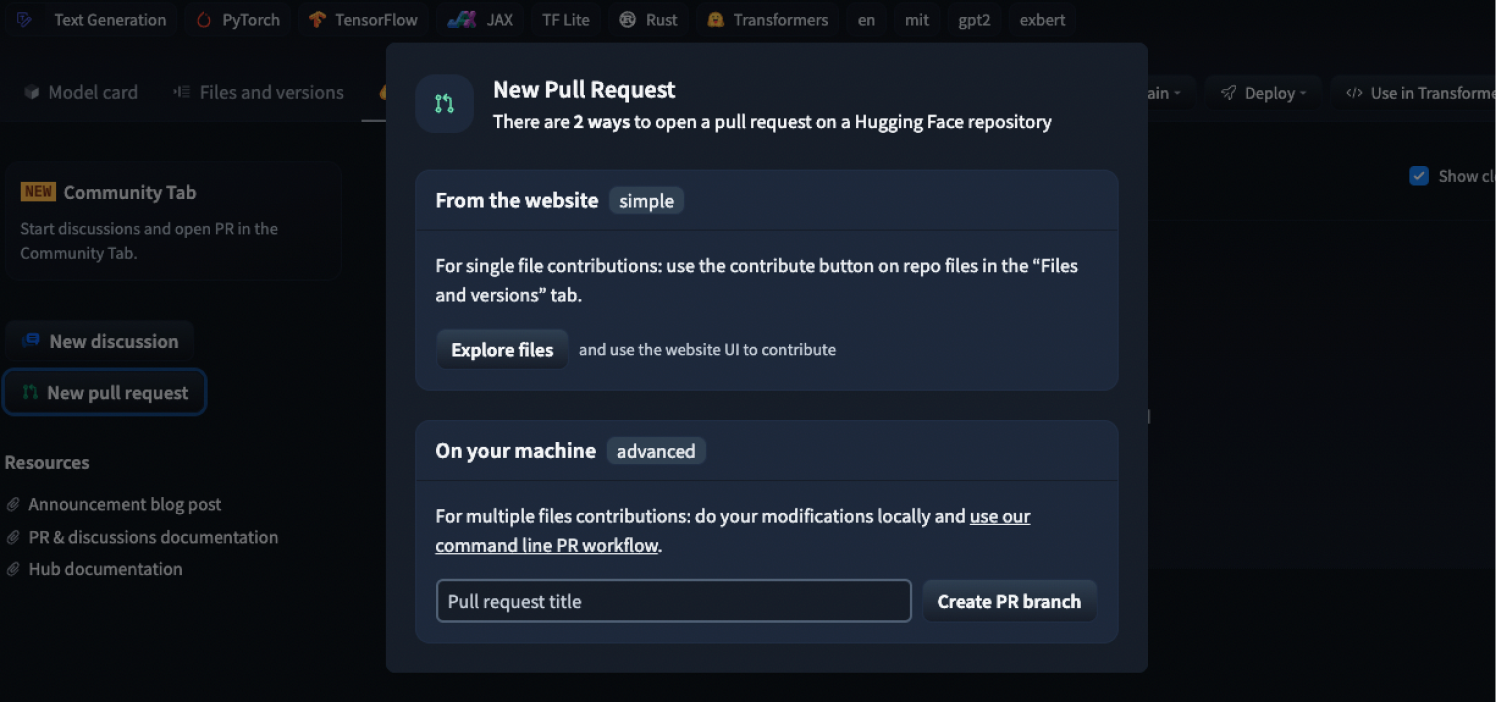Click the TensorFlow tag icon
1496x703 pixels.
(x=317, y=19)
